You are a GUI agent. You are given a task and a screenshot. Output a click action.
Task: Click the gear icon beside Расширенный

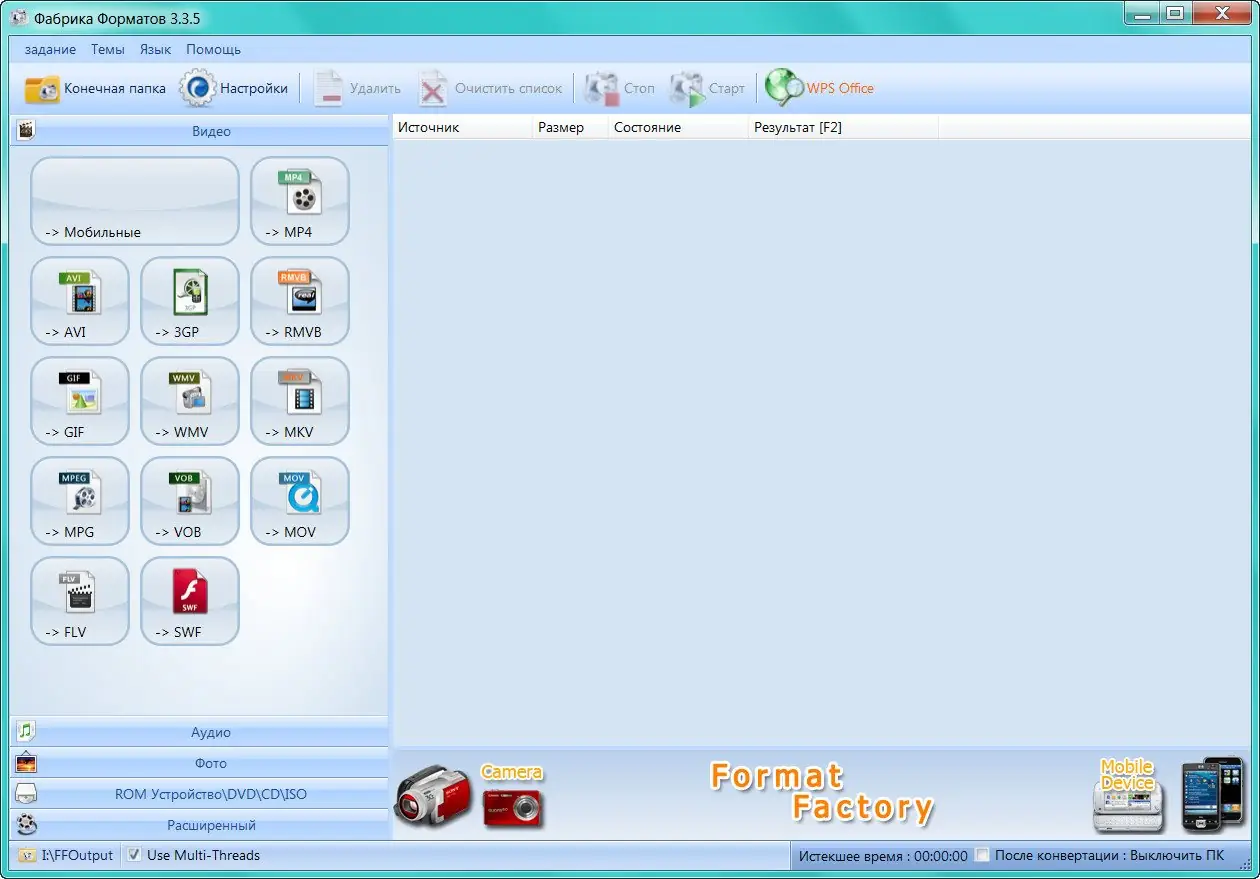point(26,825)
